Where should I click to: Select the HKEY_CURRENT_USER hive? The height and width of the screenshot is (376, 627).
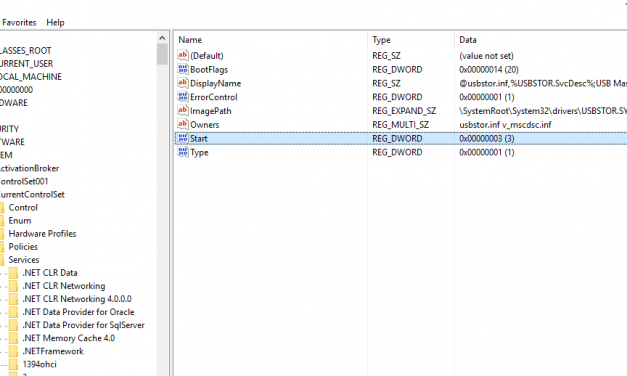(26, 64)
